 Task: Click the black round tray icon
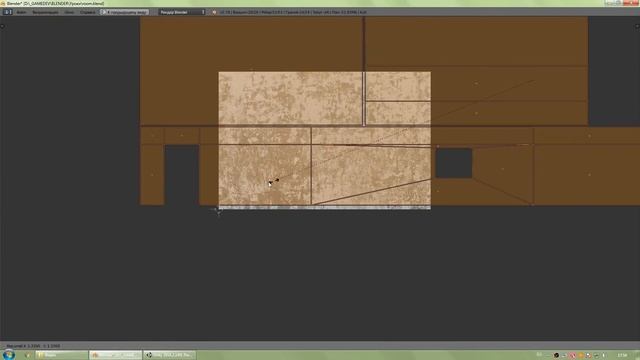pyautogui.click(x=556, y=356)
